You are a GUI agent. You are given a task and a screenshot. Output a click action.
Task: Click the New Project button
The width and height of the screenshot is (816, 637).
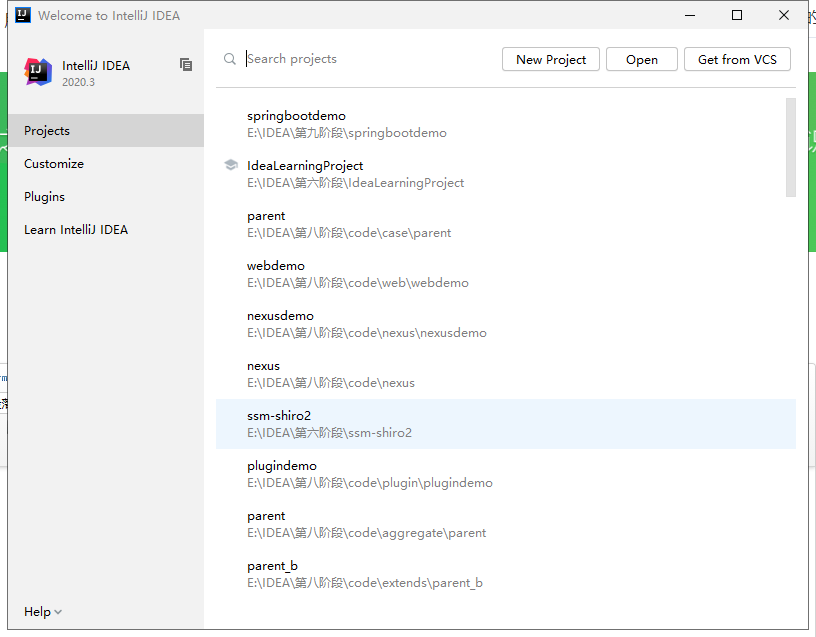(551, 59)
